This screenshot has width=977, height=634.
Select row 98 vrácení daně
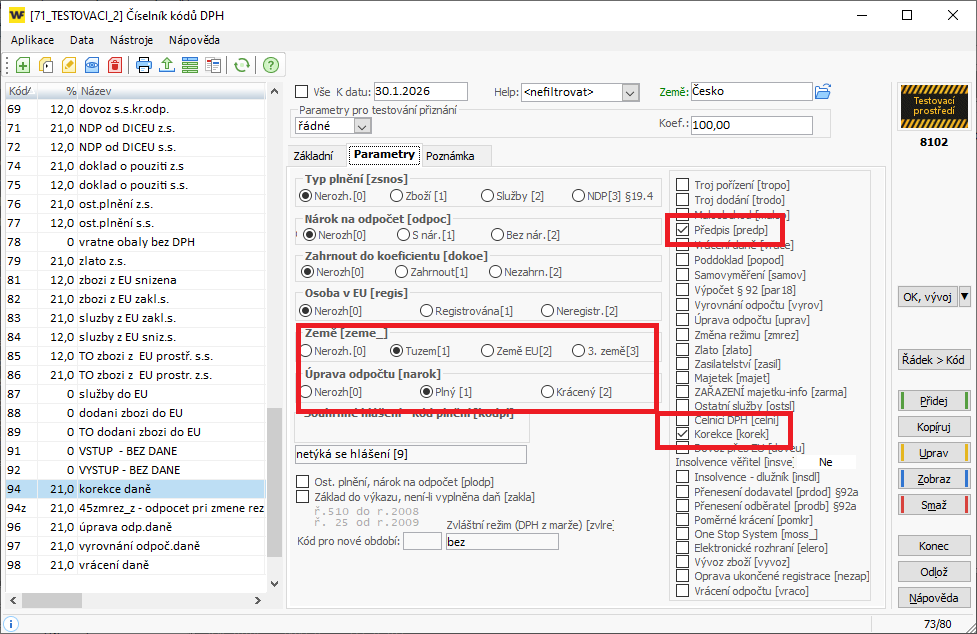click(135, 565)
